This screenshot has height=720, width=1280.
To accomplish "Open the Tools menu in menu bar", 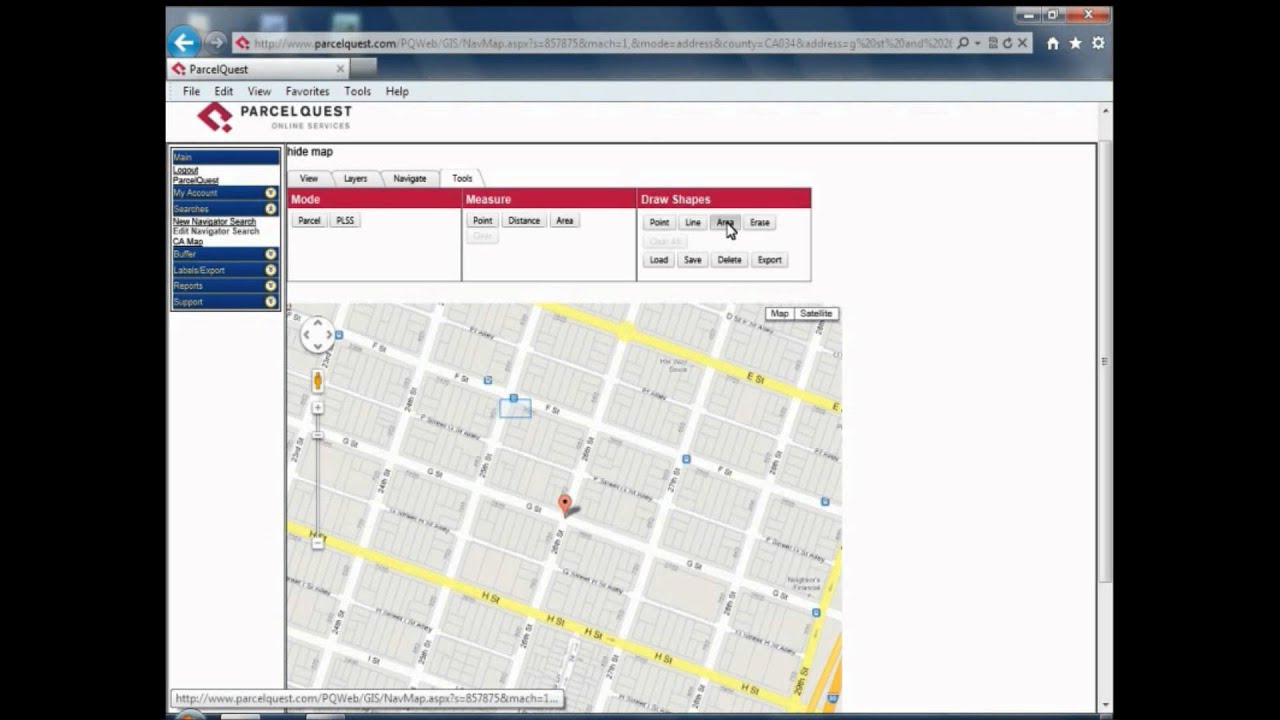I will 357,91.
